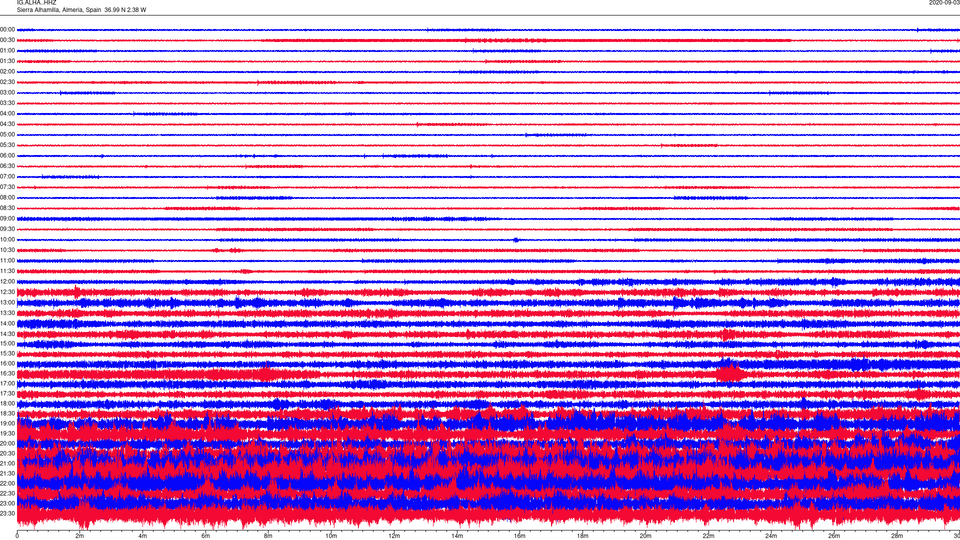
Task: Click the '14:30' time label
Action: coord(7,334)
